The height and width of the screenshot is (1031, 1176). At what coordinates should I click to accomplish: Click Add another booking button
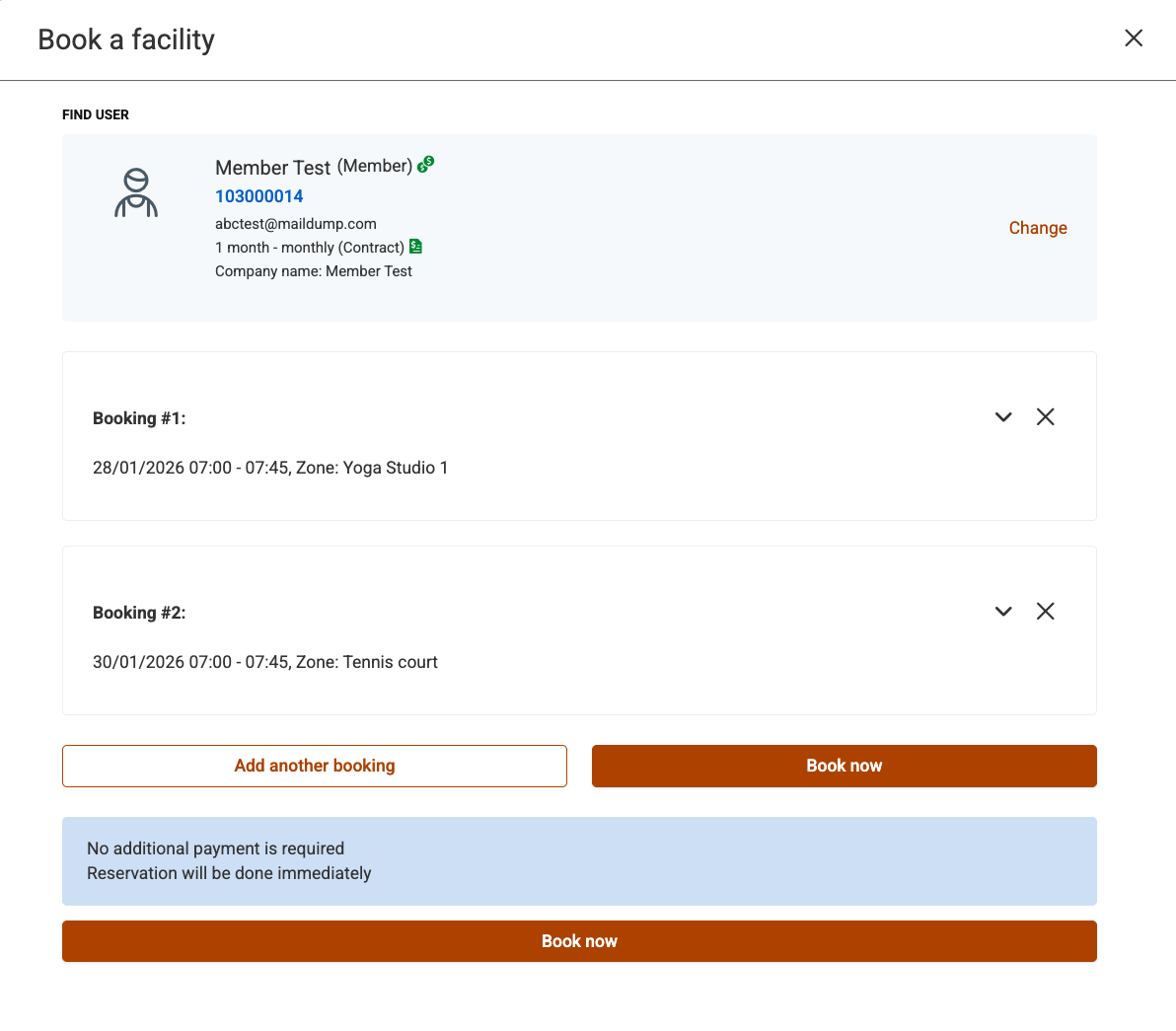pos(314,766)
